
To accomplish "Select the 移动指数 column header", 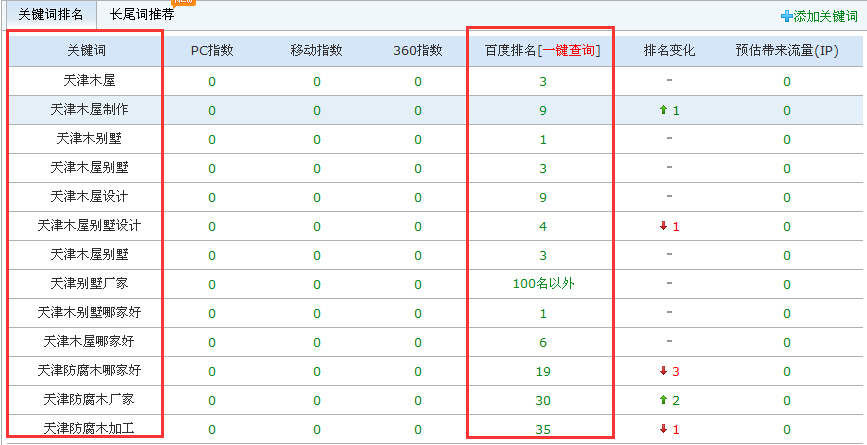I will [317, 51].
